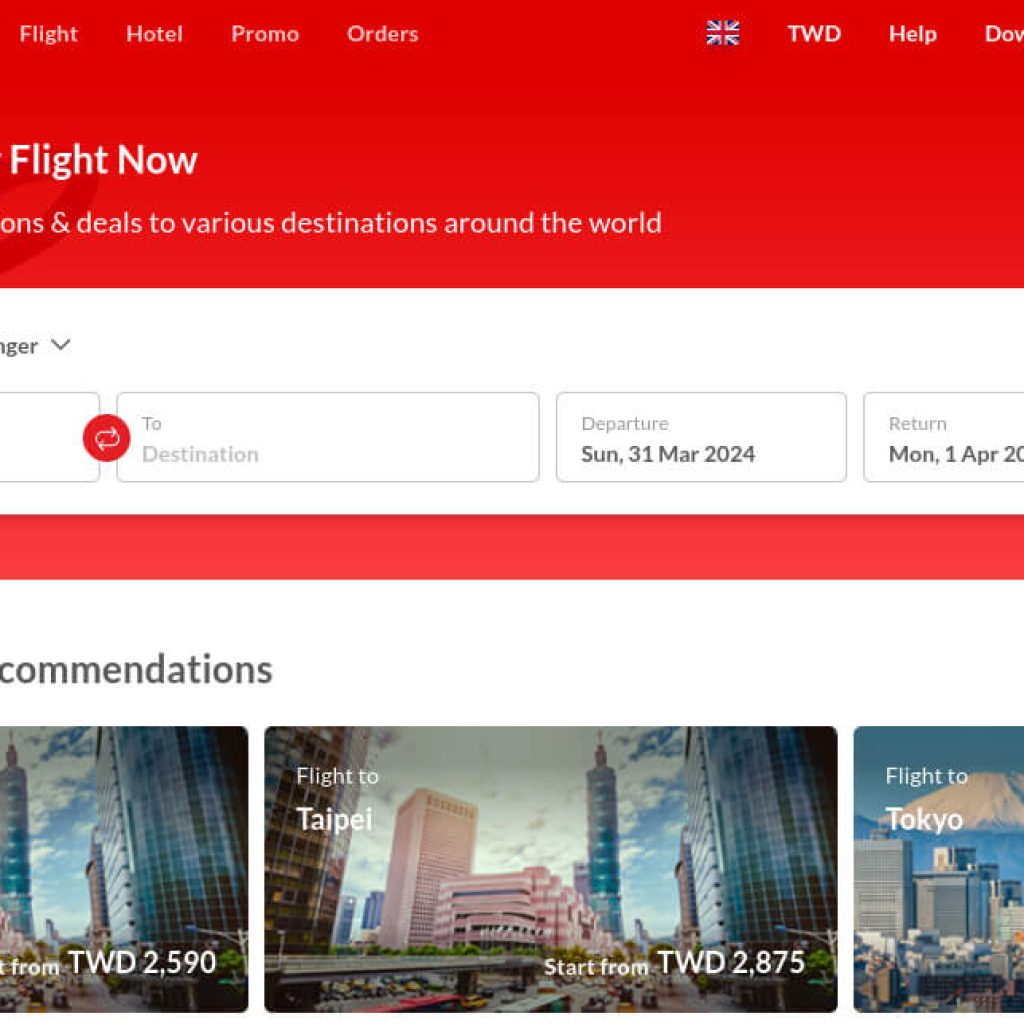Click the Help link in the header
This screenshot has width=1024, height=1024.
click(912, 34)
